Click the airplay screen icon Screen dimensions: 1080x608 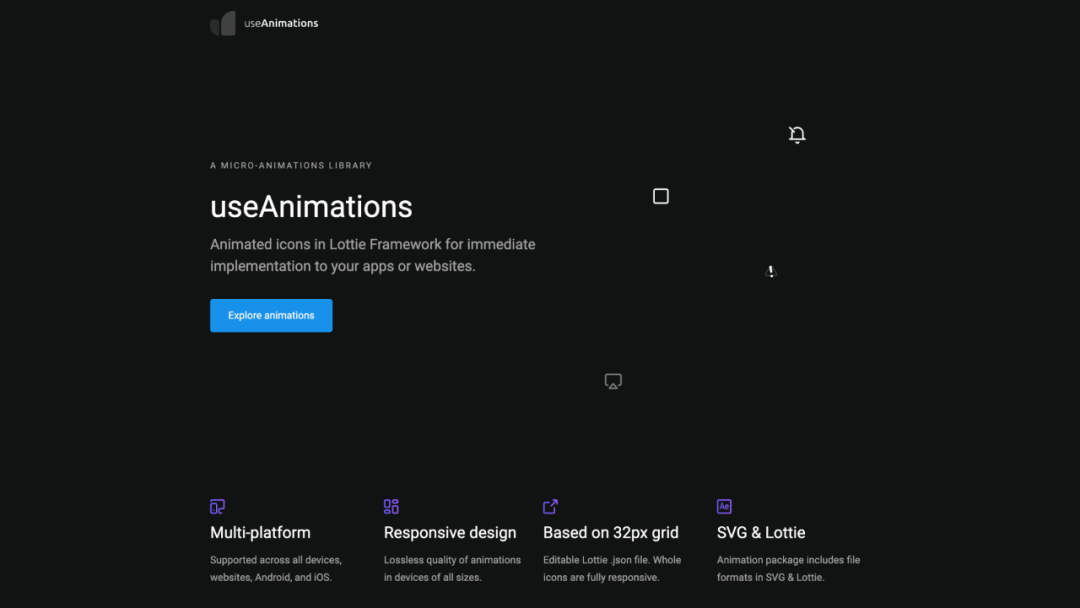pyautogui.click(x=613, y=381)
